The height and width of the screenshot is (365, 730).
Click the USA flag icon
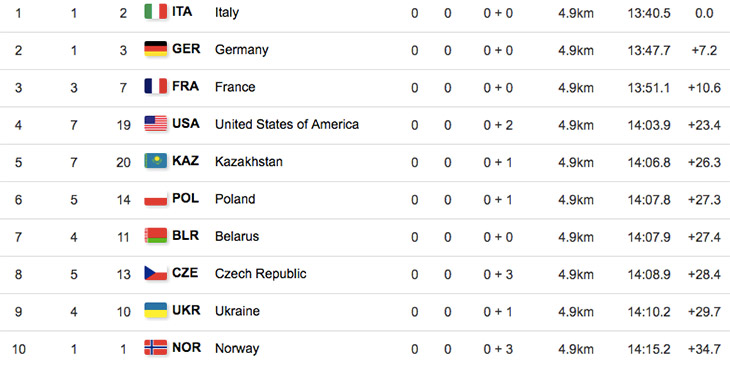155,124
